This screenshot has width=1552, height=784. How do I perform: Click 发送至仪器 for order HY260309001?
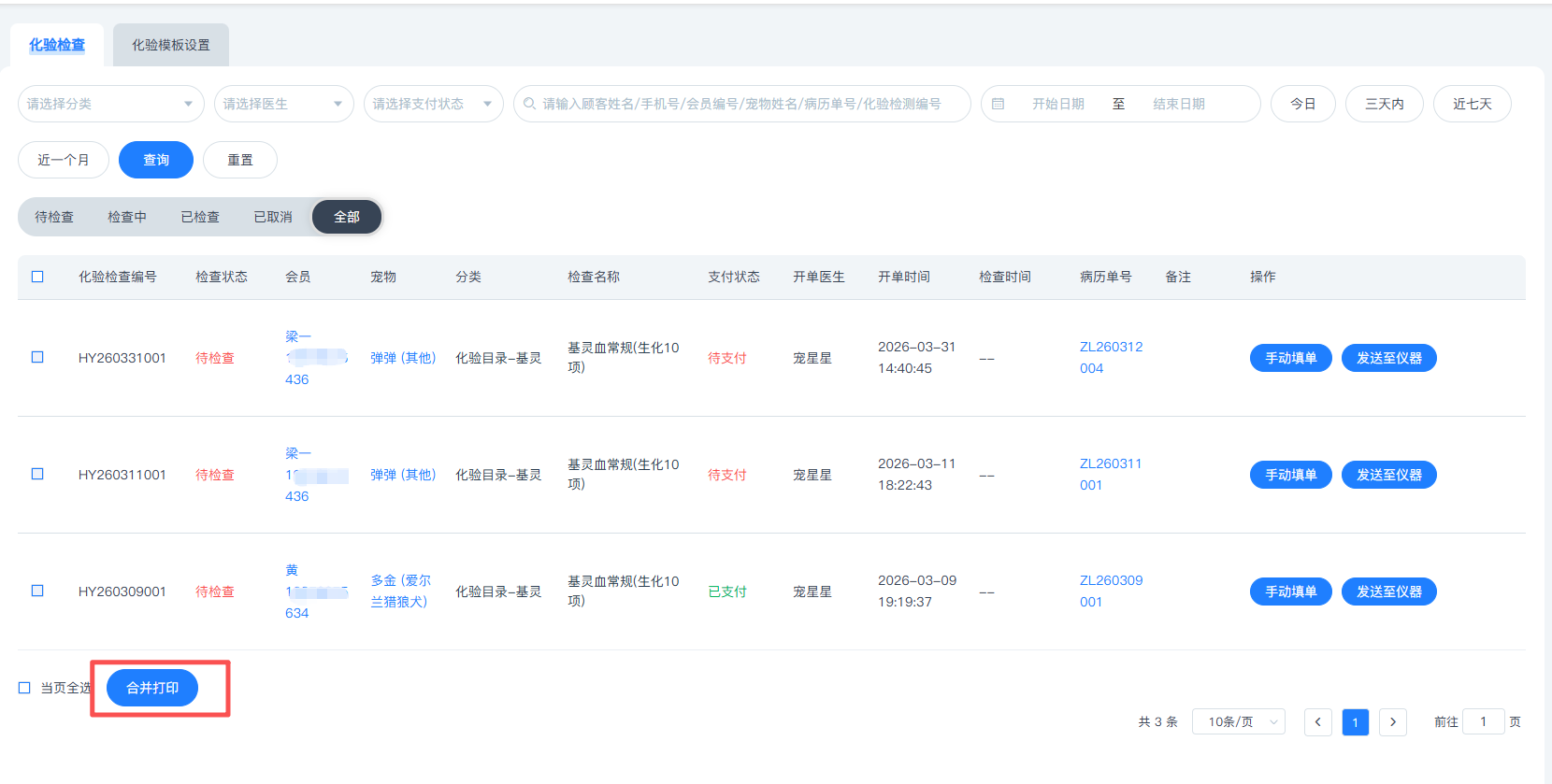coord(1388,592)
